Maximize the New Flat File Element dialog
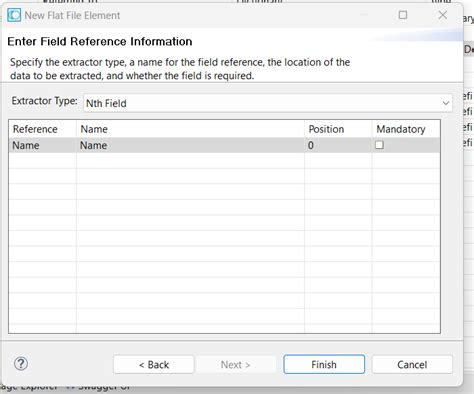 403,15
